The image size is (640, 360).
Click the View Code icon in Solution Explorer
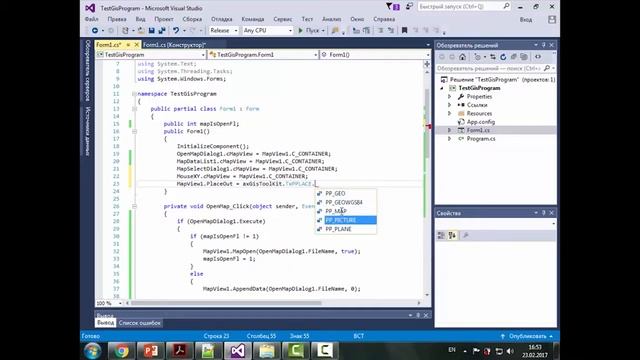pos(538,57)
